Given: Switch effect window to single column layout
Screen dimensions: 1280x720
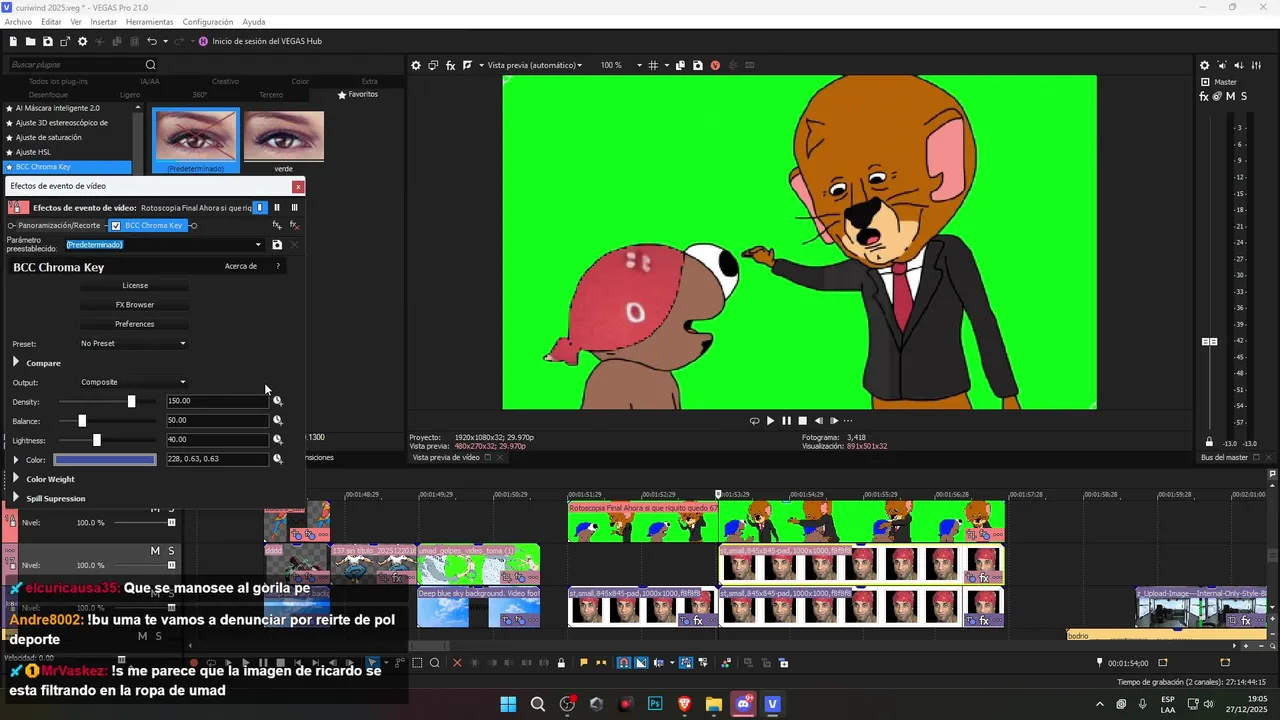Looking at the screenshot, I should click(260, 207).
